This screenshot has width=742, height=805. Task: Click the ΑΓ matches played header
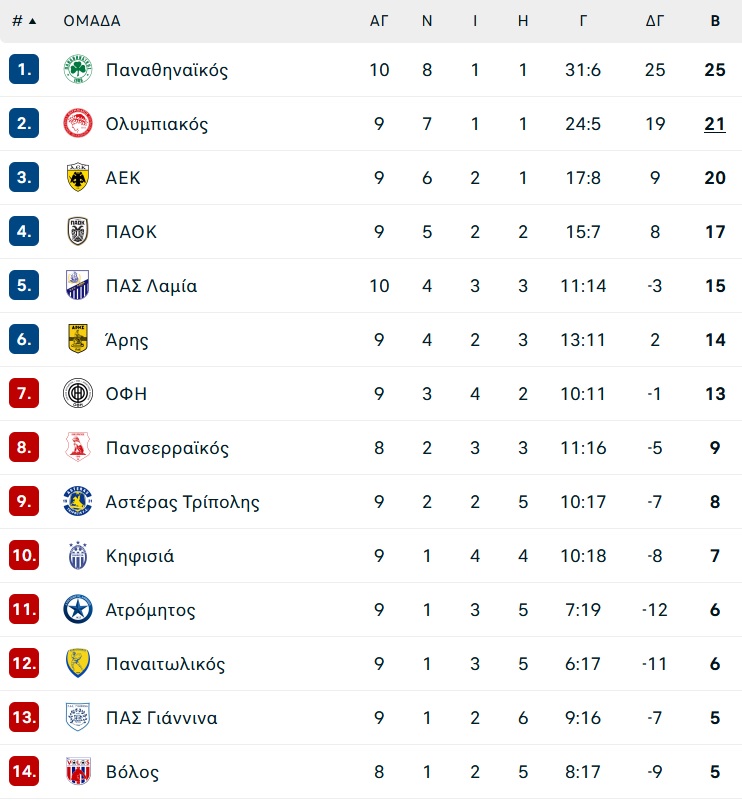point(379,21)
